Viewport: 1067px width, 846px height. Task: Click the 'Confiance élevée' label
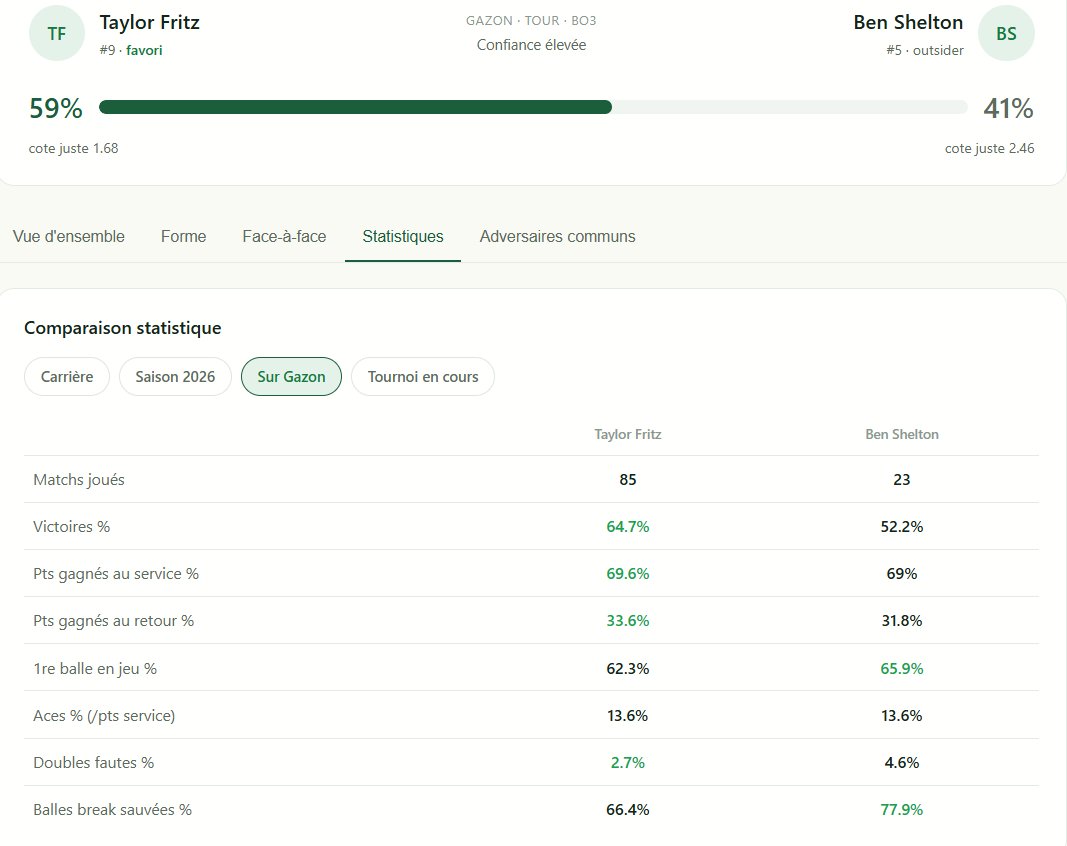coord(531,45)
